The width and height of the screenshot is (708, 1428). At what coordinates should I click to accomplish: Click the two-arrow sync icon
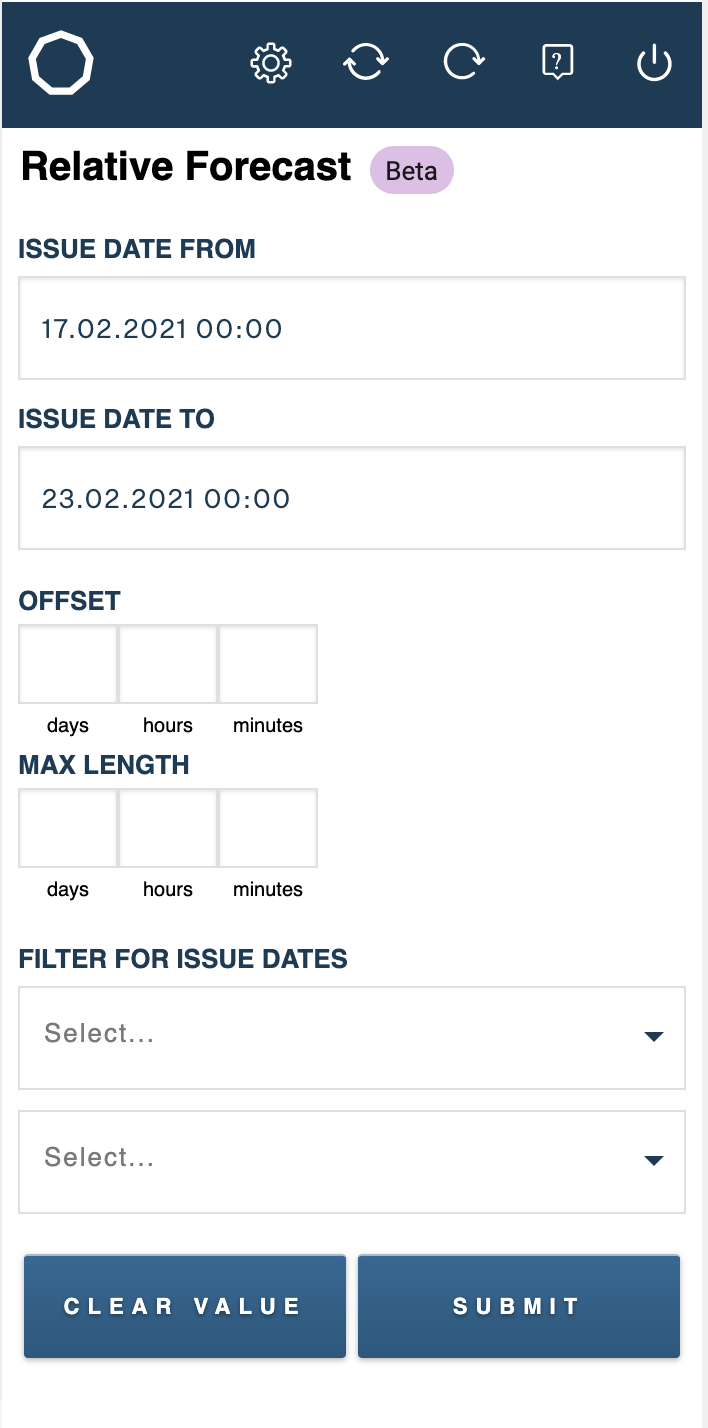366,64
